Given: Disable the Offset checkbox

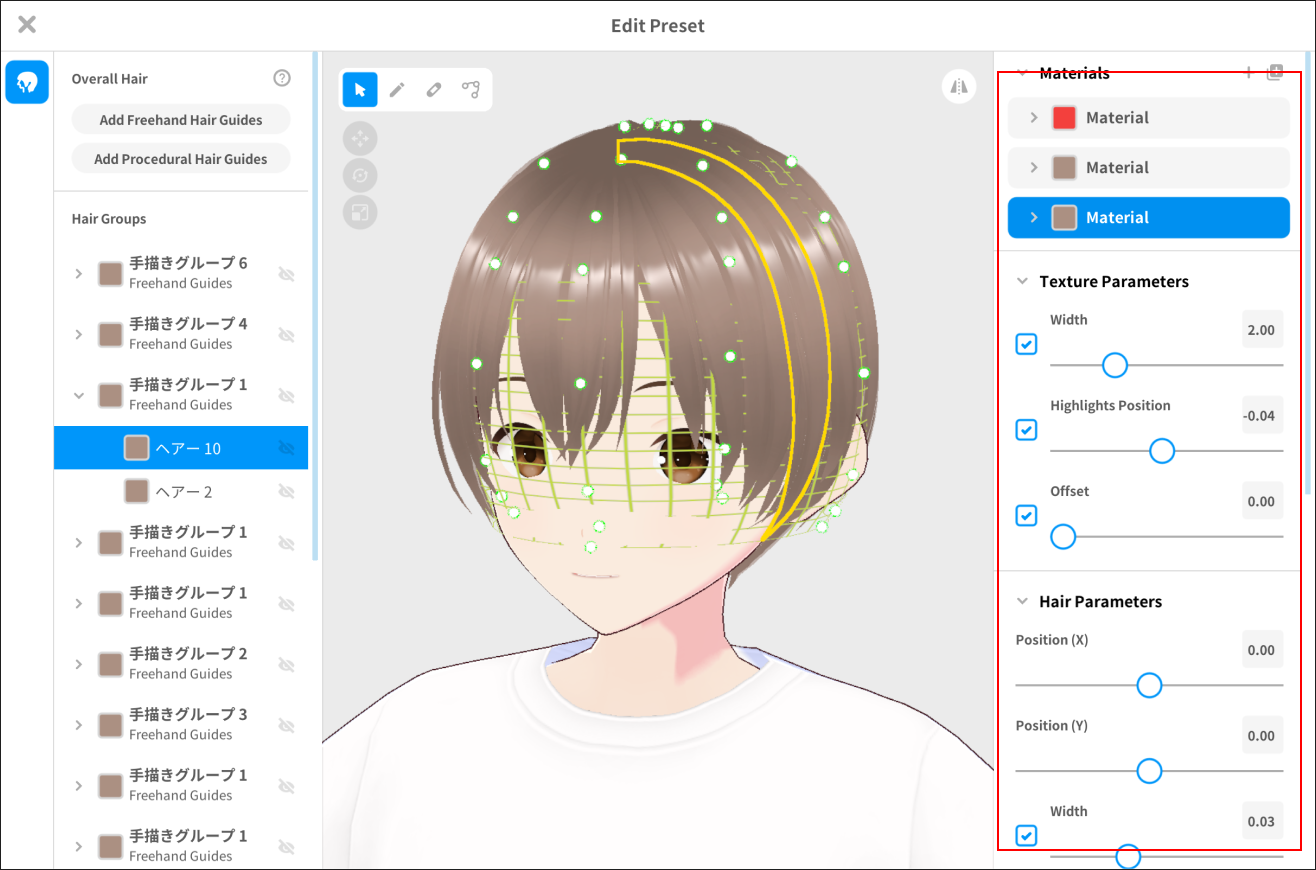Looking at the screenshot, I should click(x=1026, y=515).
